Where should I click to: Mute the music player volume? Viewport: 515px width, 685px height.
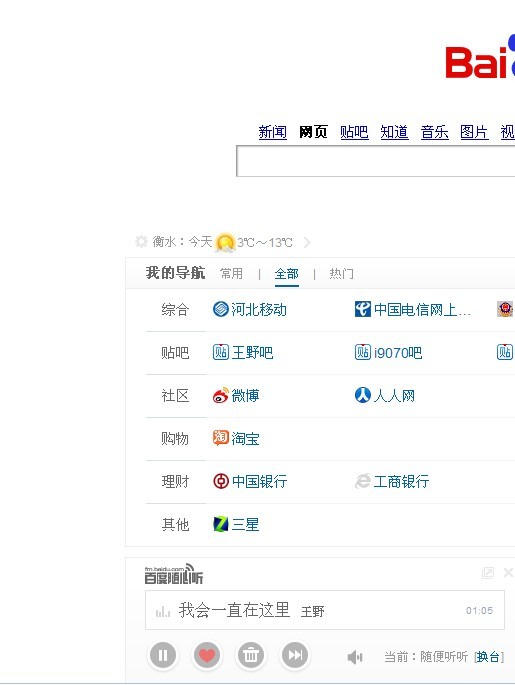click(355, 657)
